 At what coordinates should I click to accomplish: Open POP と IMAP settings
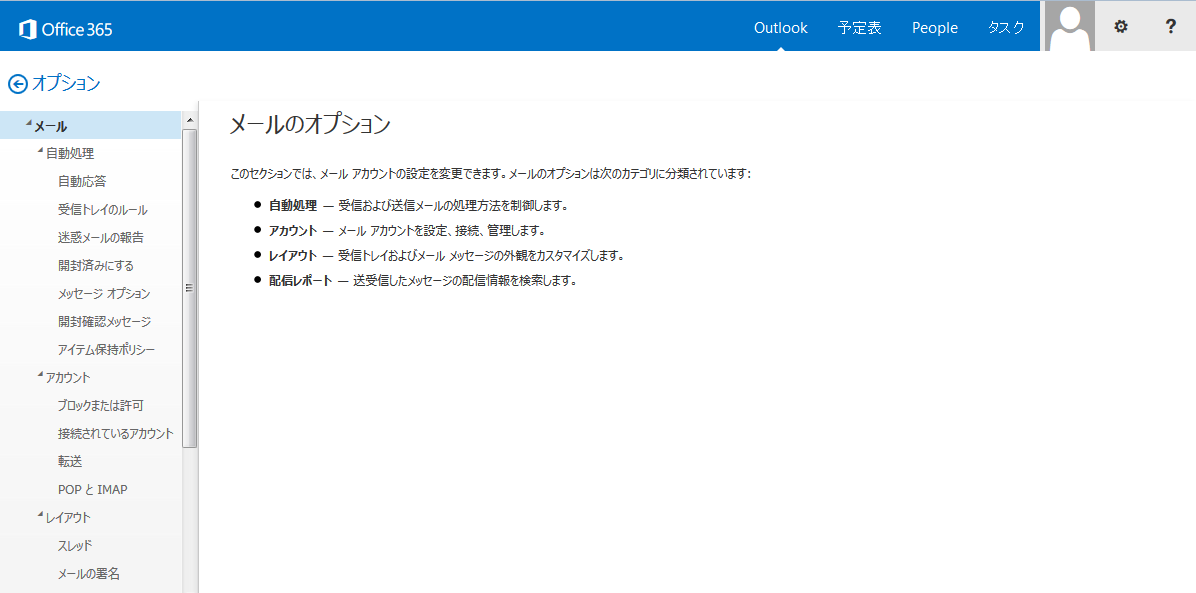[92, 489]
